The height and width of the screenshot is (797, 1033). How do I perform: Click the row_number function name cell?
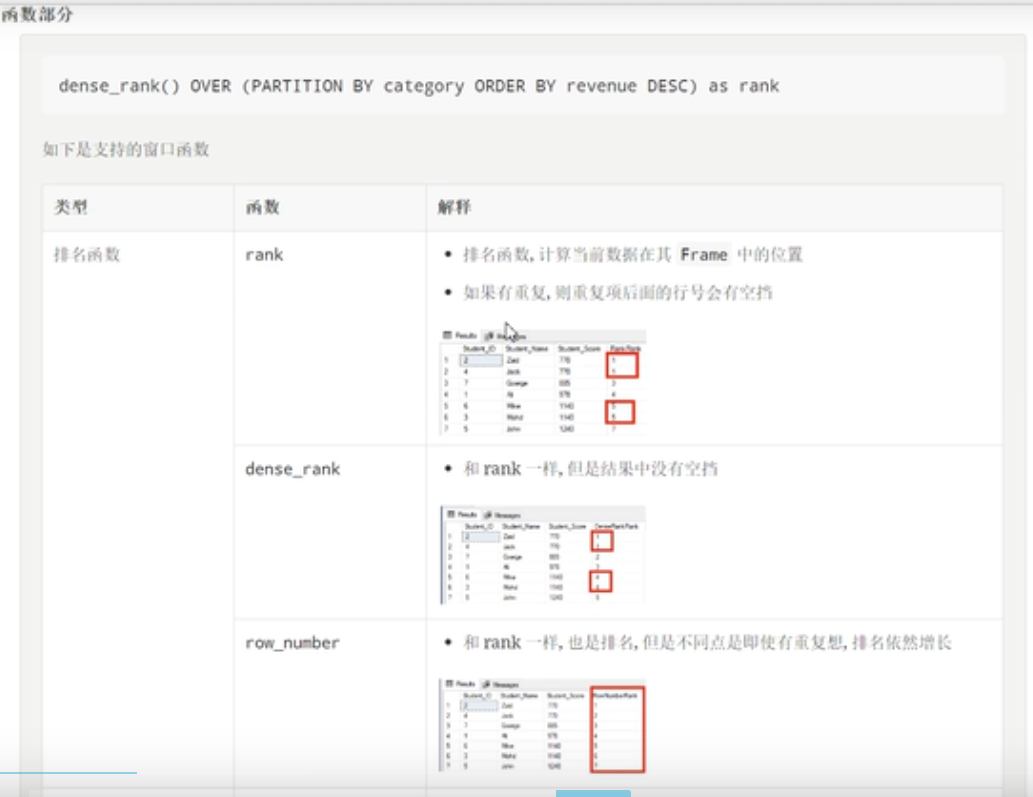[x=292, y=643]
